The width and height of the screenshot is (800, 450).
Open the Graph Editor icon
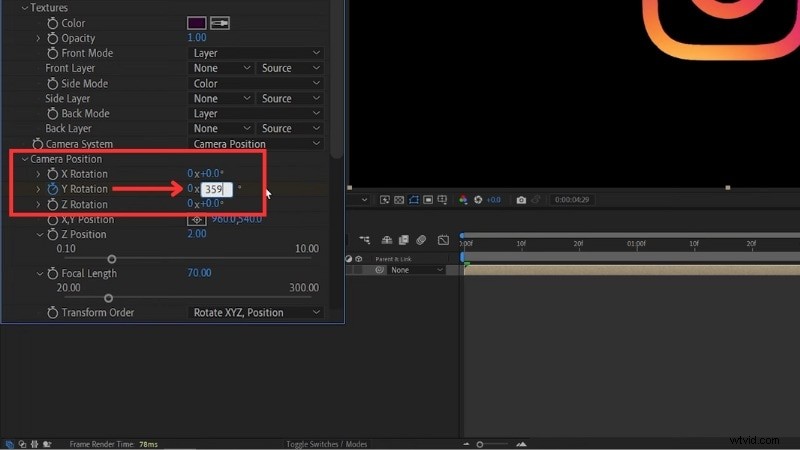pyautogui.click(x=443, y=239)
